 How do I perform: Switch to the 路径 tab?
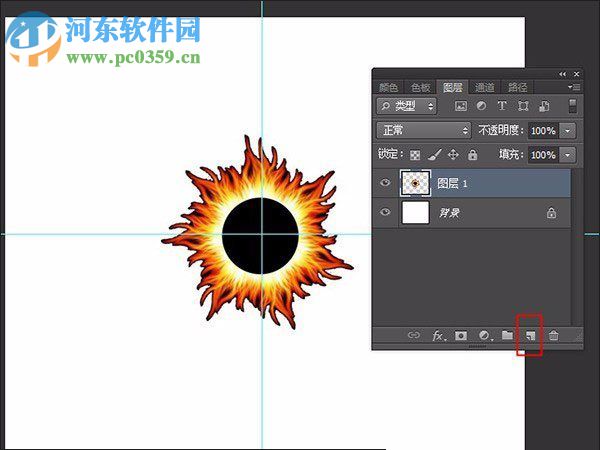[x=517, y=87]
